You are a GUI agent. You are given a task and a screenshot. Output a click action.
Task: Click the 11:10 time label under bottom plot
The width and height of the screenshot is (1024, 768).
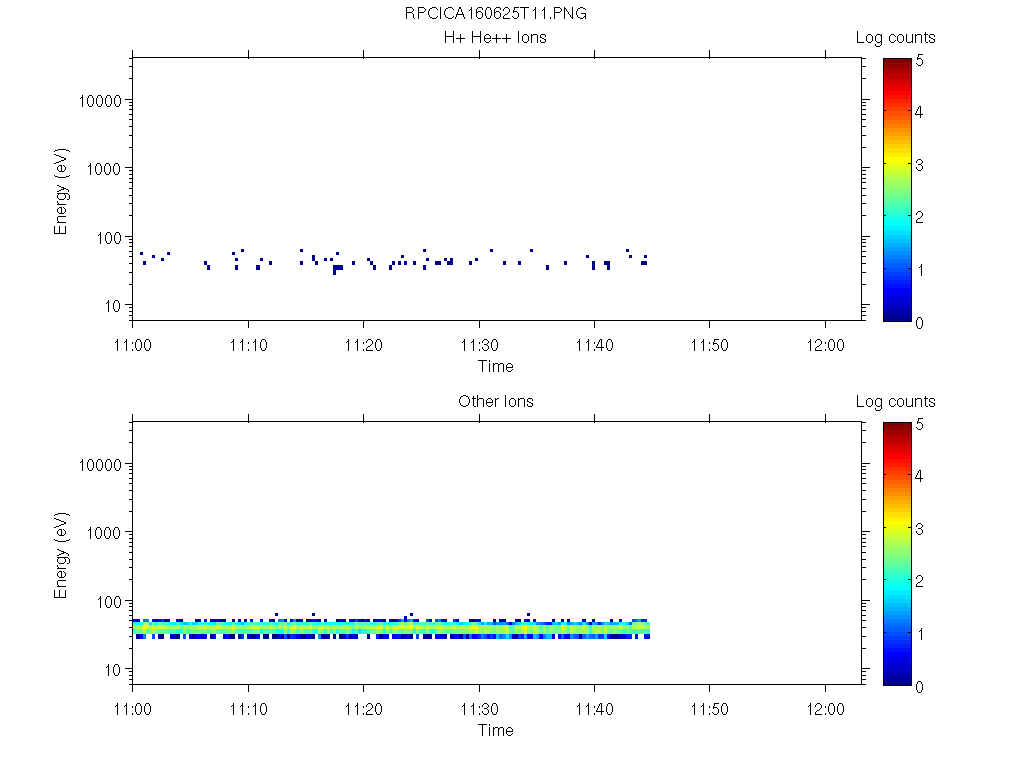pos(248,709)
